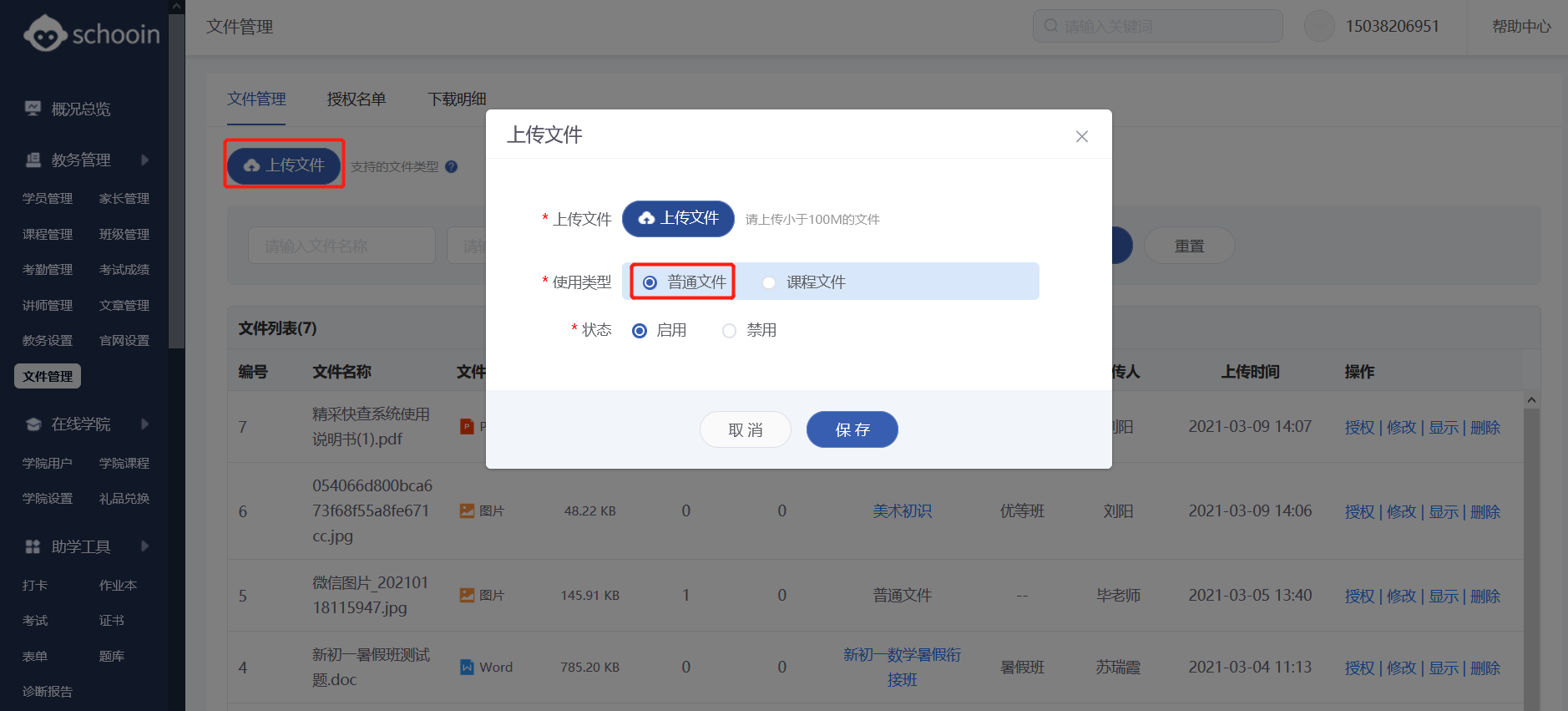Focus the 请输入关键词 search field
Viewport: 1568px width, 711px height.
pyautogui.click(x=1158, y=26)
